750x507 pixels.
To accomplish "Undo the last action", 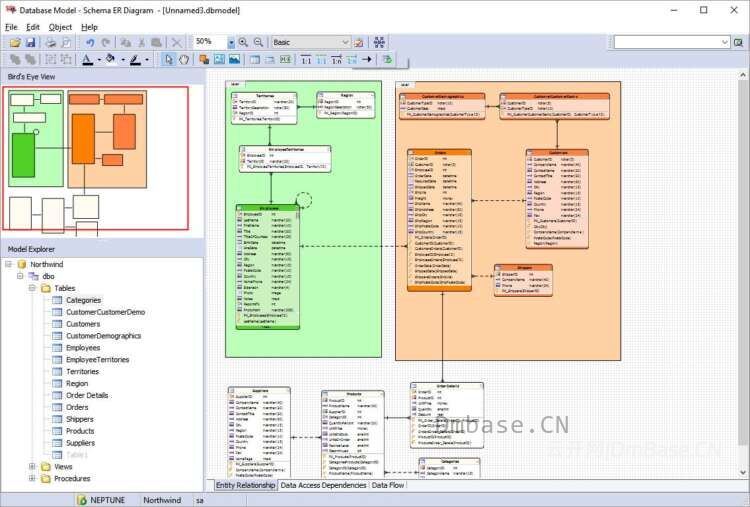I will pos(89,43).
